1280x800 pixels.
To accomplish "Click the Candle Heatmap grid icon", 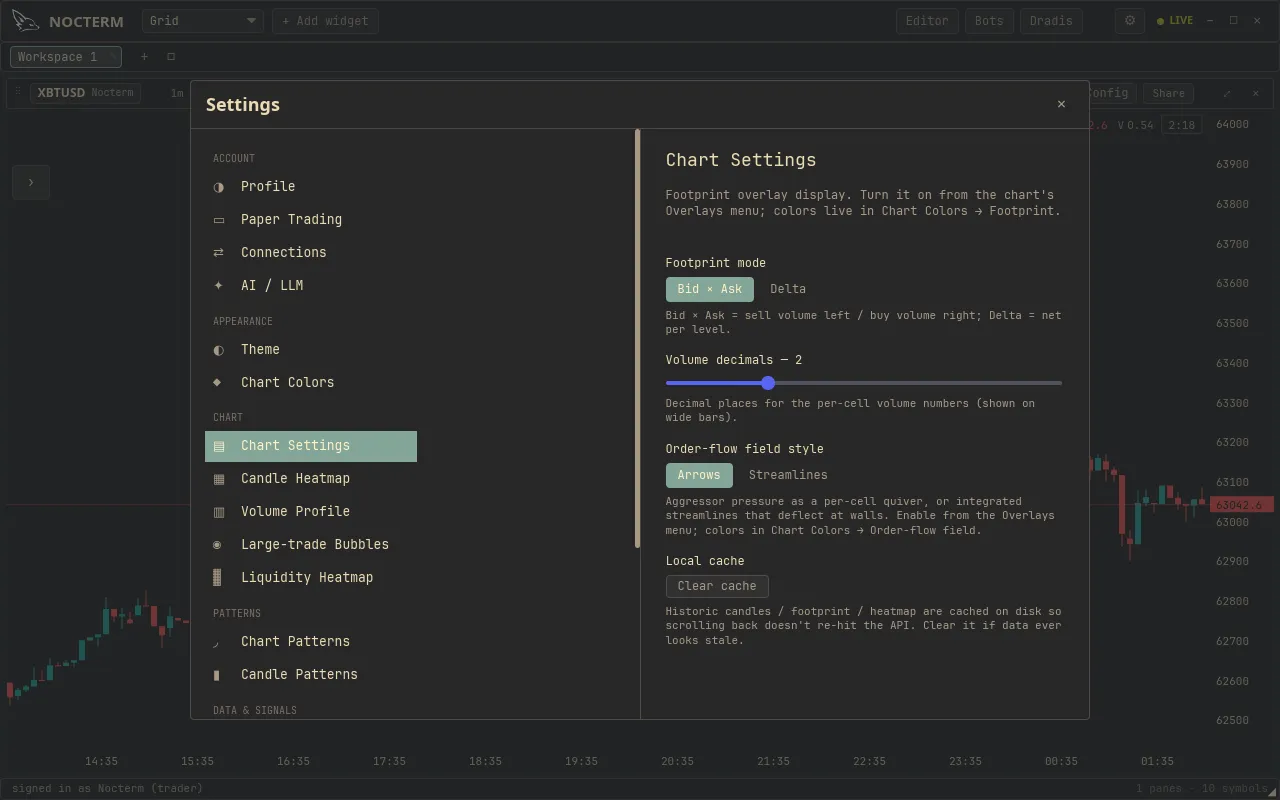I will [x=219, y=479].
